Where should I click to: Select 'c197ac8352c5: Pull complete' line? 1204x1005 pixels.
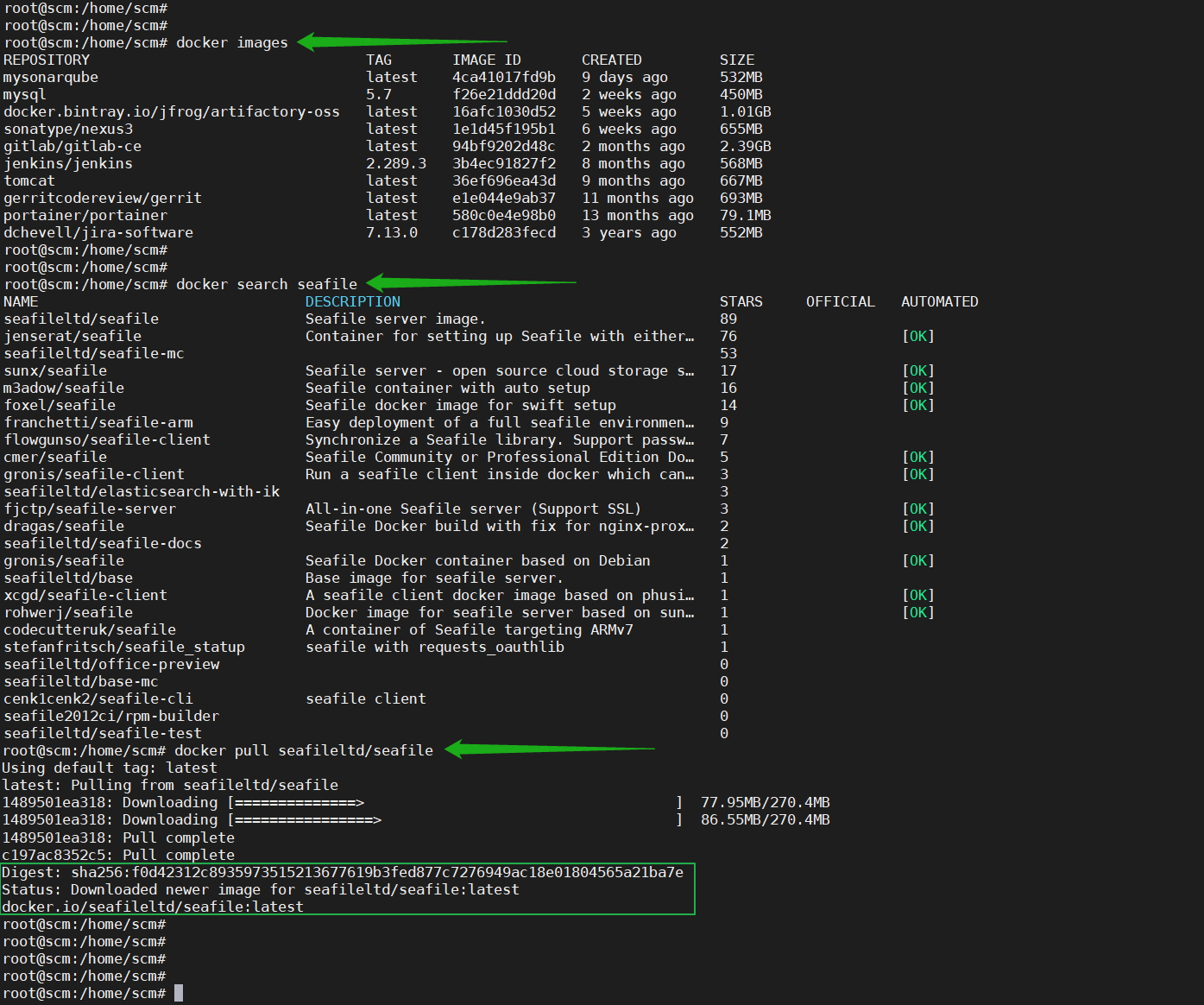(x=118, y=855)
